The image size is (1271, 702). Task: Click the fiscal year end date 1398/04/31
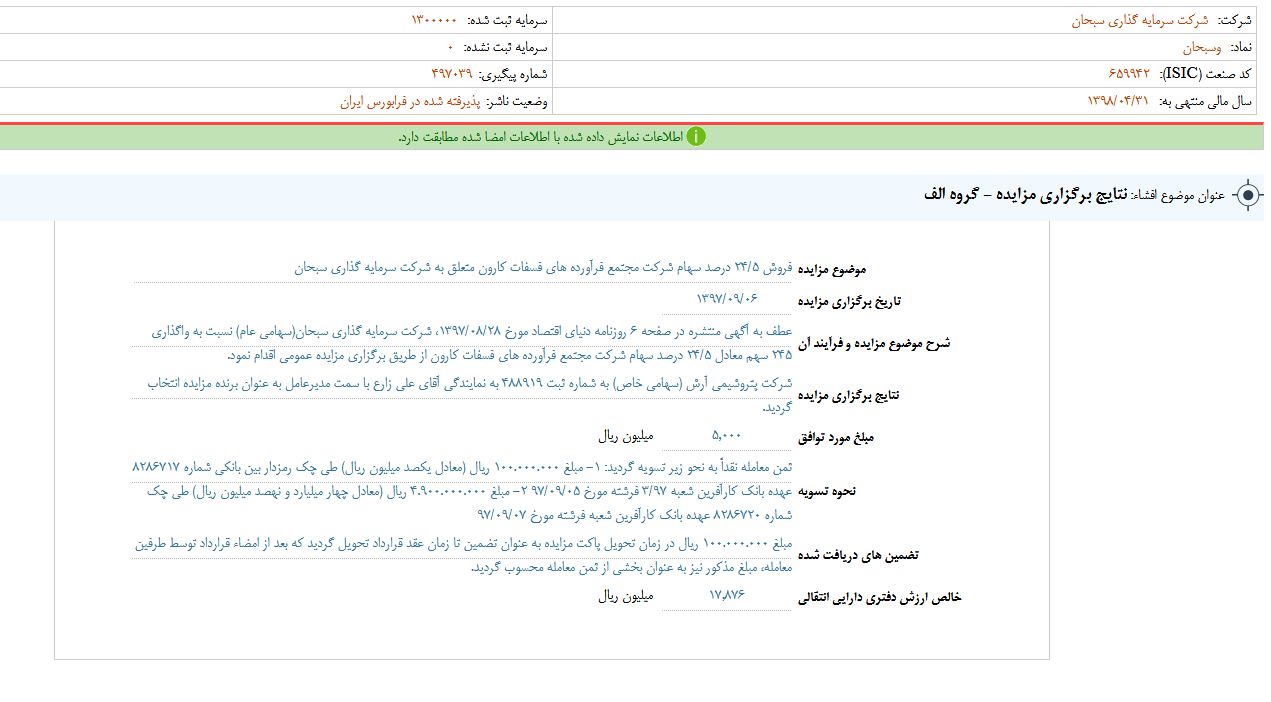pyautogui.click(x=1118, y=101)
